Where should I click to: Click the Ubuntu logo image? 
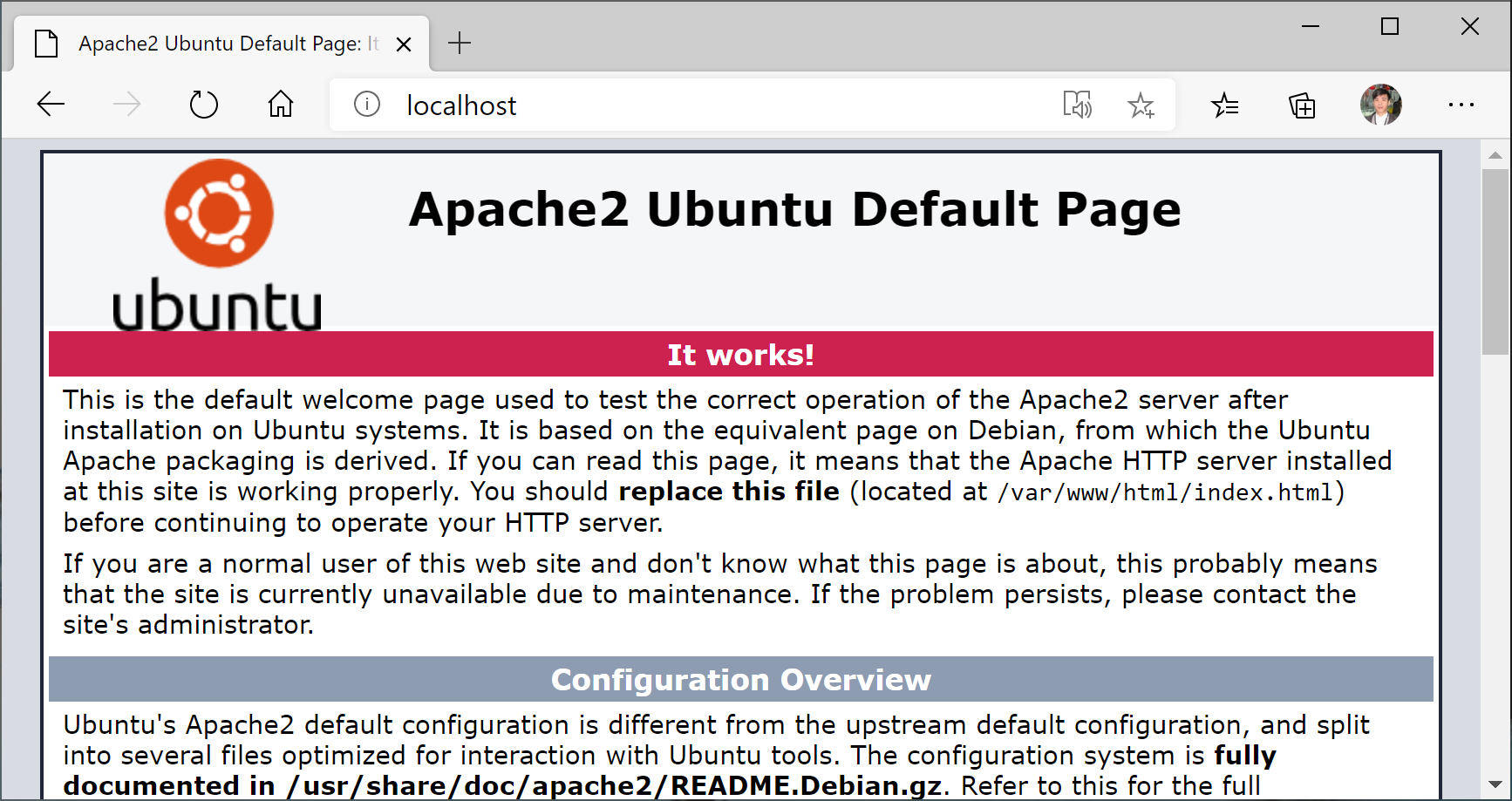click(218, 245)
